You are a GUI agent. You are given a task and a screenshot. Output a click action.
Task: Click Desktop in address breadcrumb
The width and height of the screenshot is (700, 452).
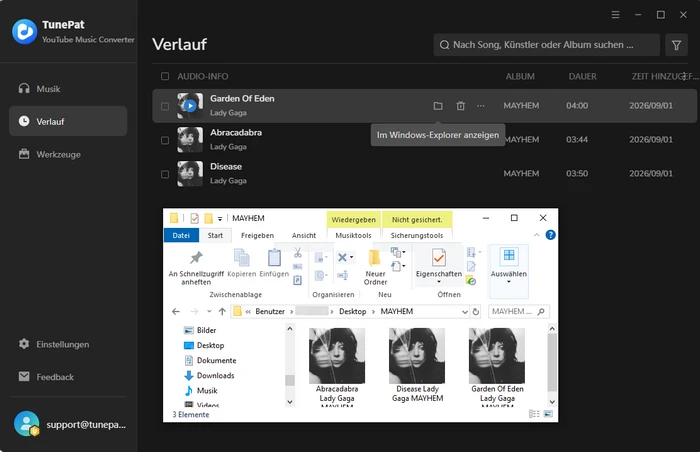(352, 311)
